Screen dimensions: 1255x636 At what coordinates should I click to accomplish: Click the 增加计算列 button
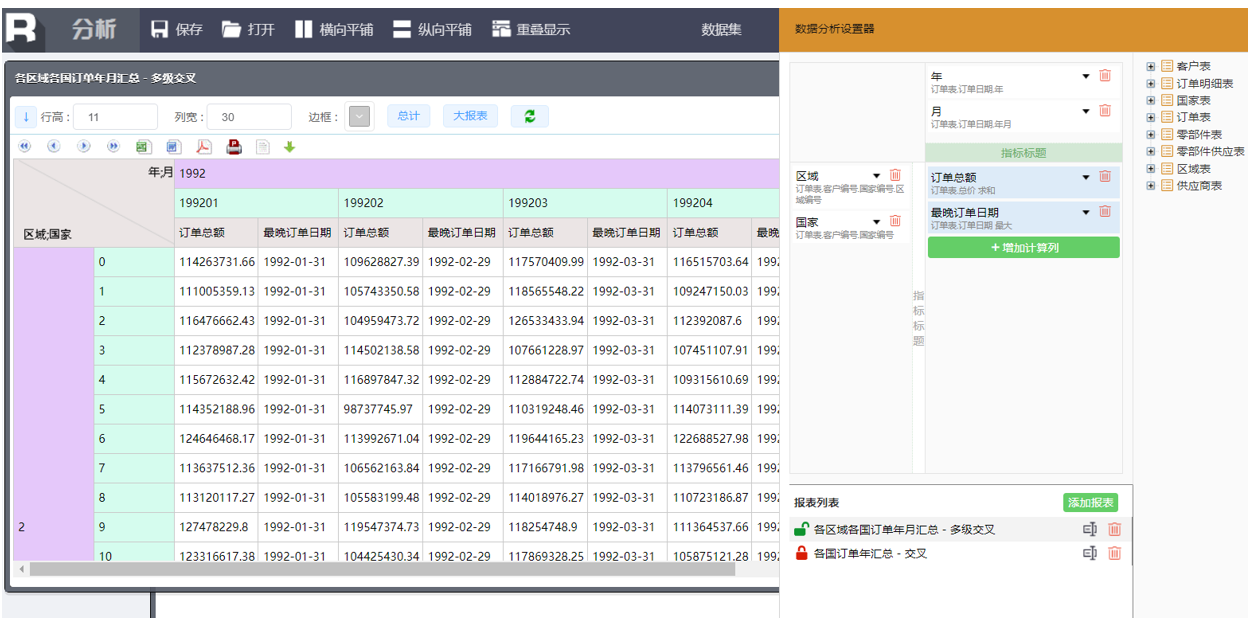(x=1023, y=247)
